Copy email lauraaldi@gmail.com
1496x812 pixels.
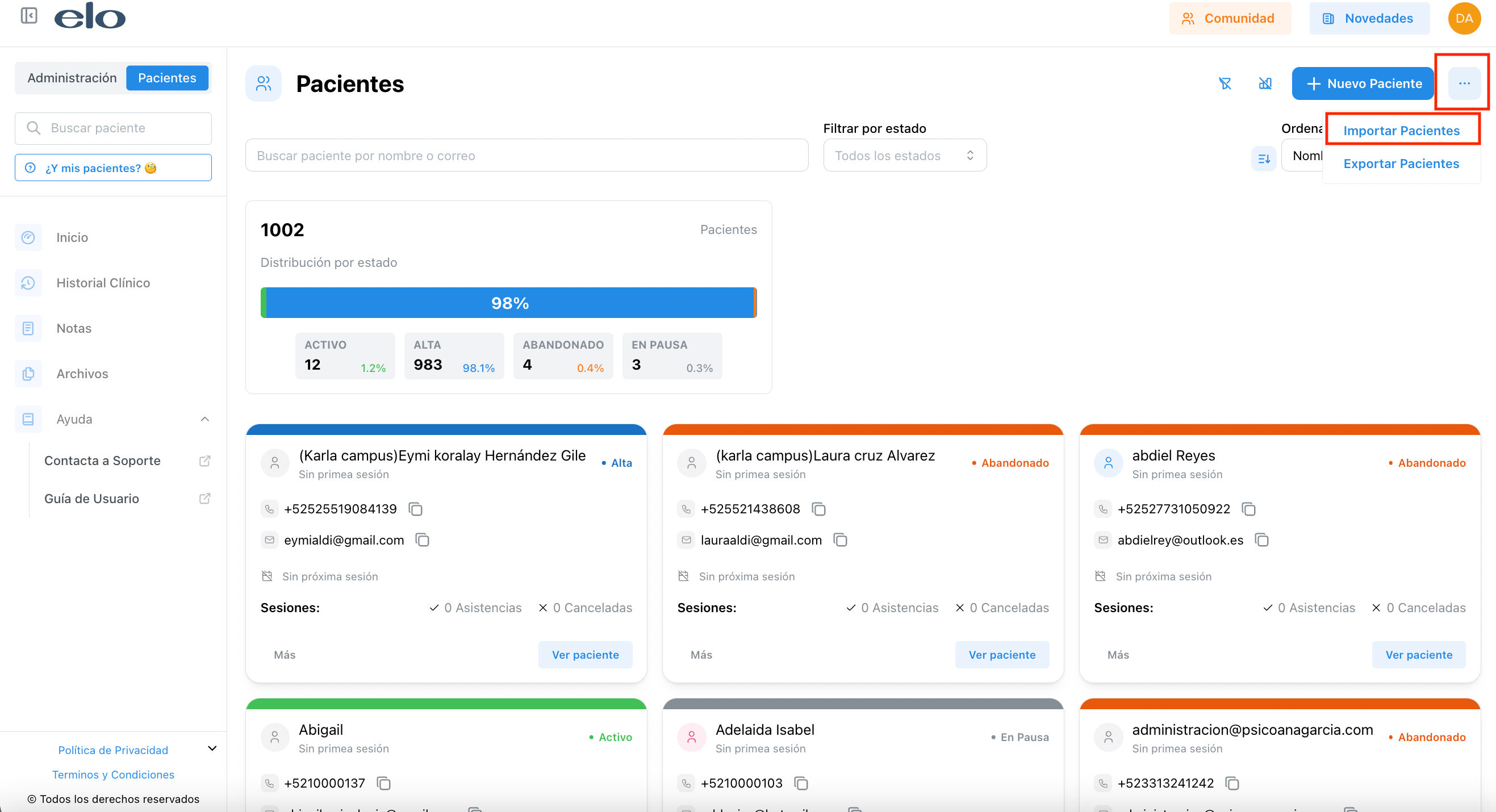coord(841,540)
